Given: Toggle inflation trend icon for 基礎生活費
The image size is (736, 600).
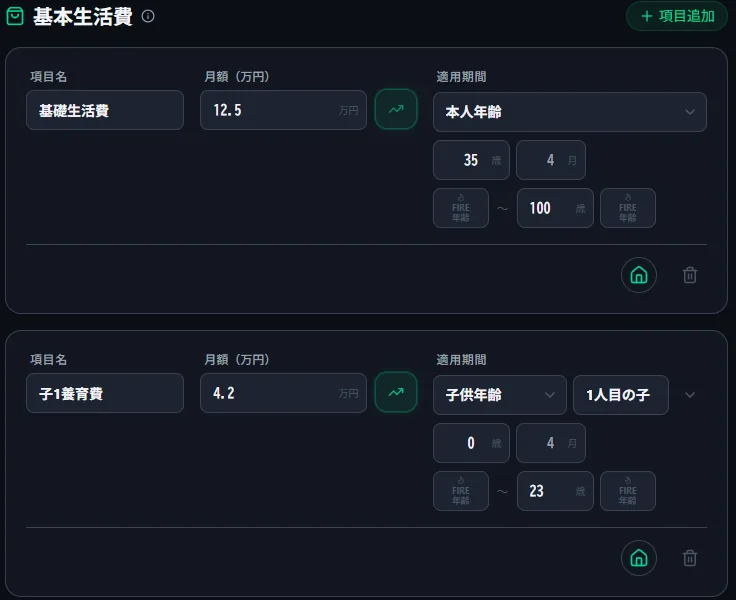Looking at the screenshot, I should click(x=396, y=109).
